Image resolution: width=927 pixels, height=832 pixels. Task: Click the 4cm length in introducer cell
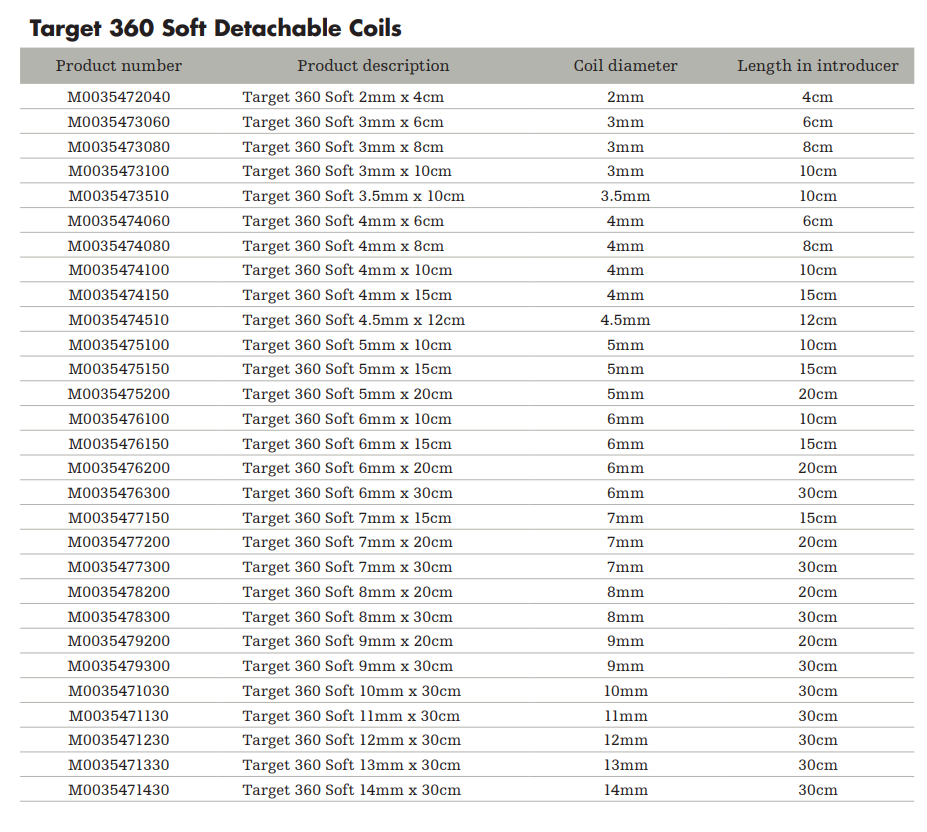point(817,97)
